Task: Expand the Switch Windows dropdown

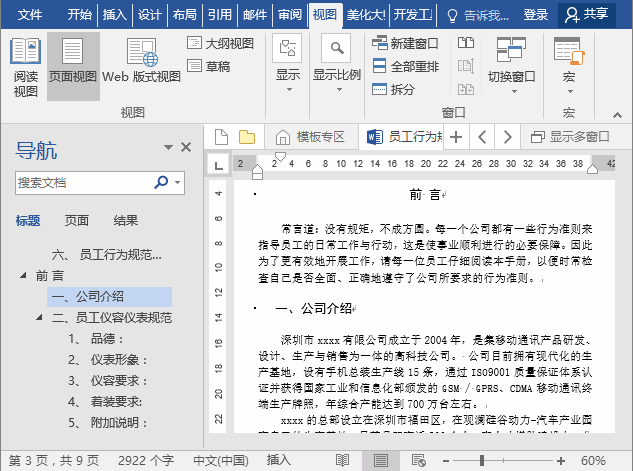Action: [511, 66]
